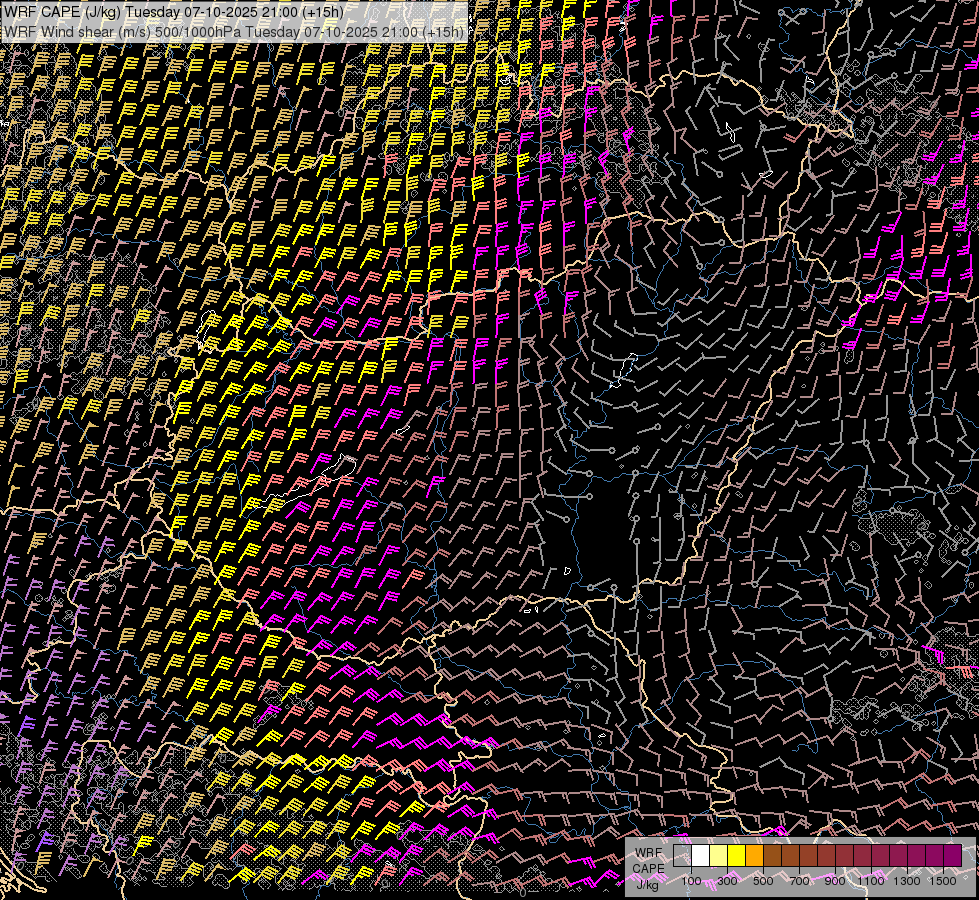Click the leftmost gray CAPE legend swatch
Image resolution: width=979 pixels, height=900 pixels.
[683, 856]
